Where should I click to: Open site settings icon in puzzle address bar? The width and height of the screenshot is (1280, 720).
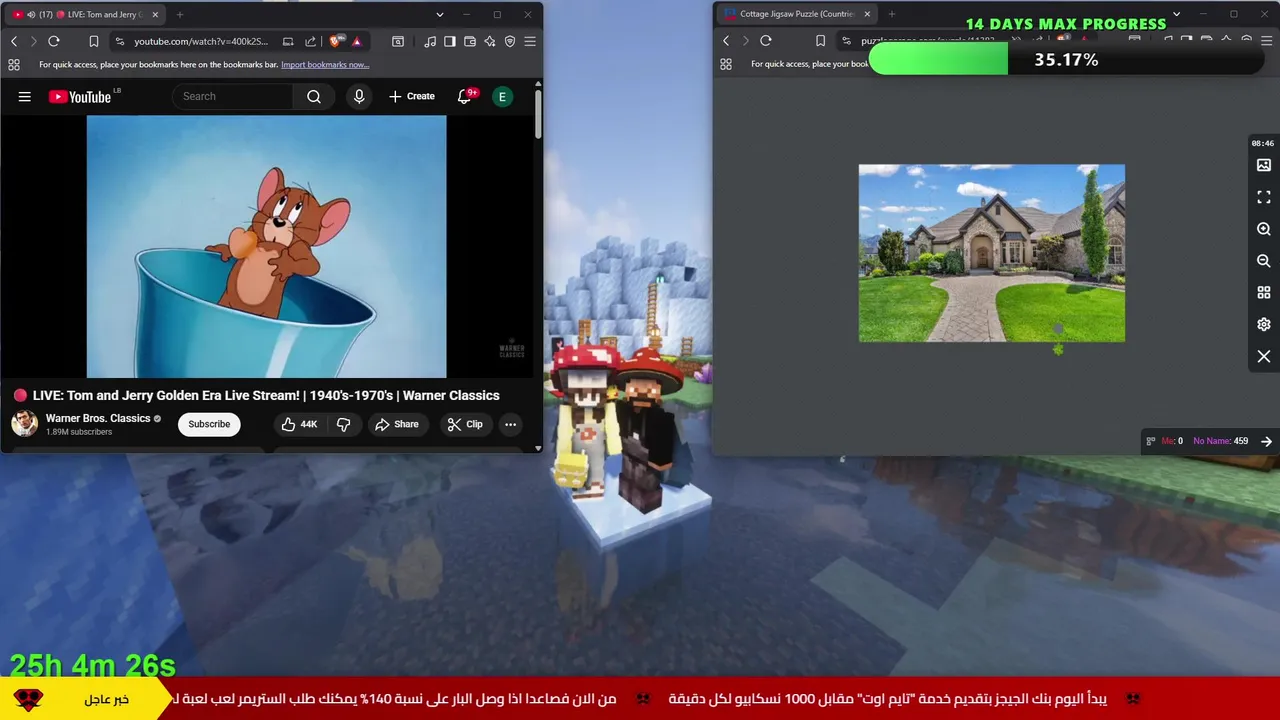pyautogui.click(x=846, y=41)
